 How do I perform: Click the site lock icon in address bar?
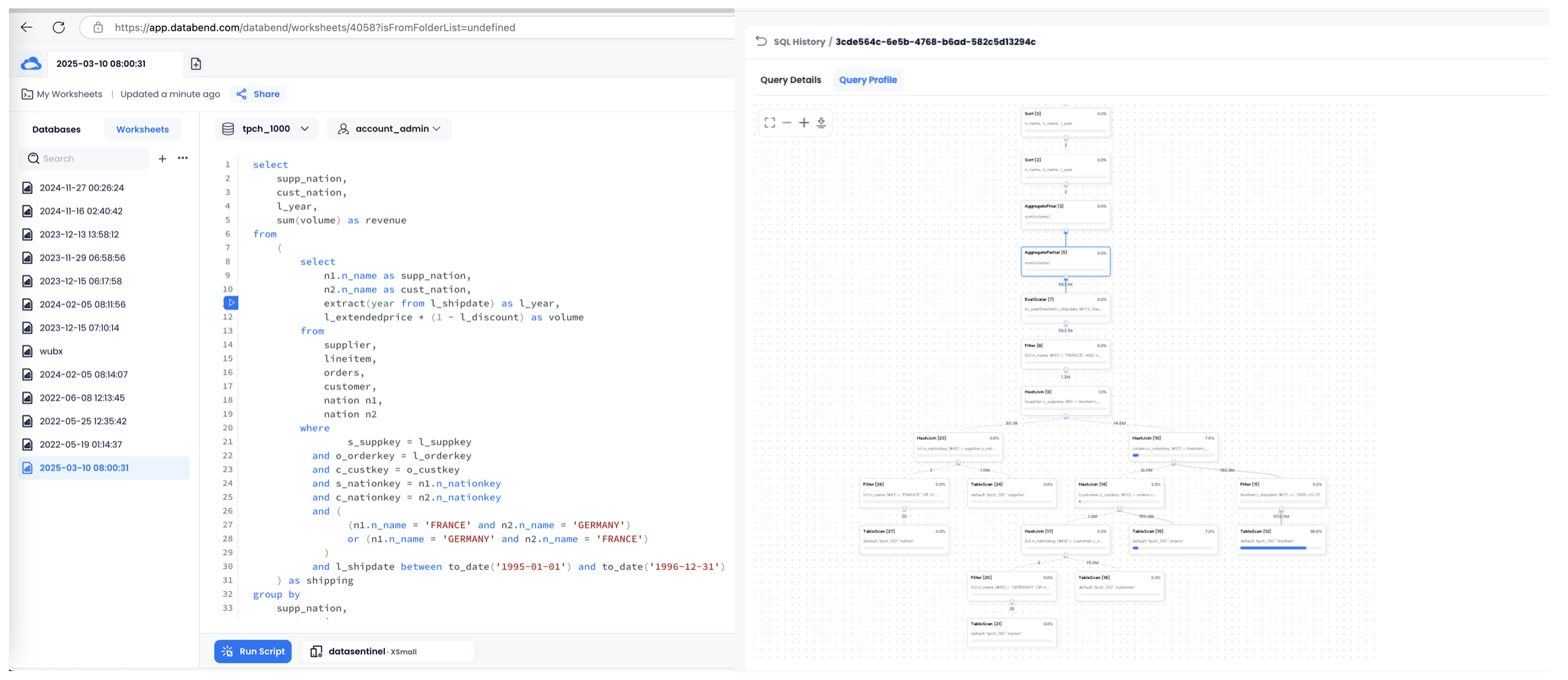[98, 27]
